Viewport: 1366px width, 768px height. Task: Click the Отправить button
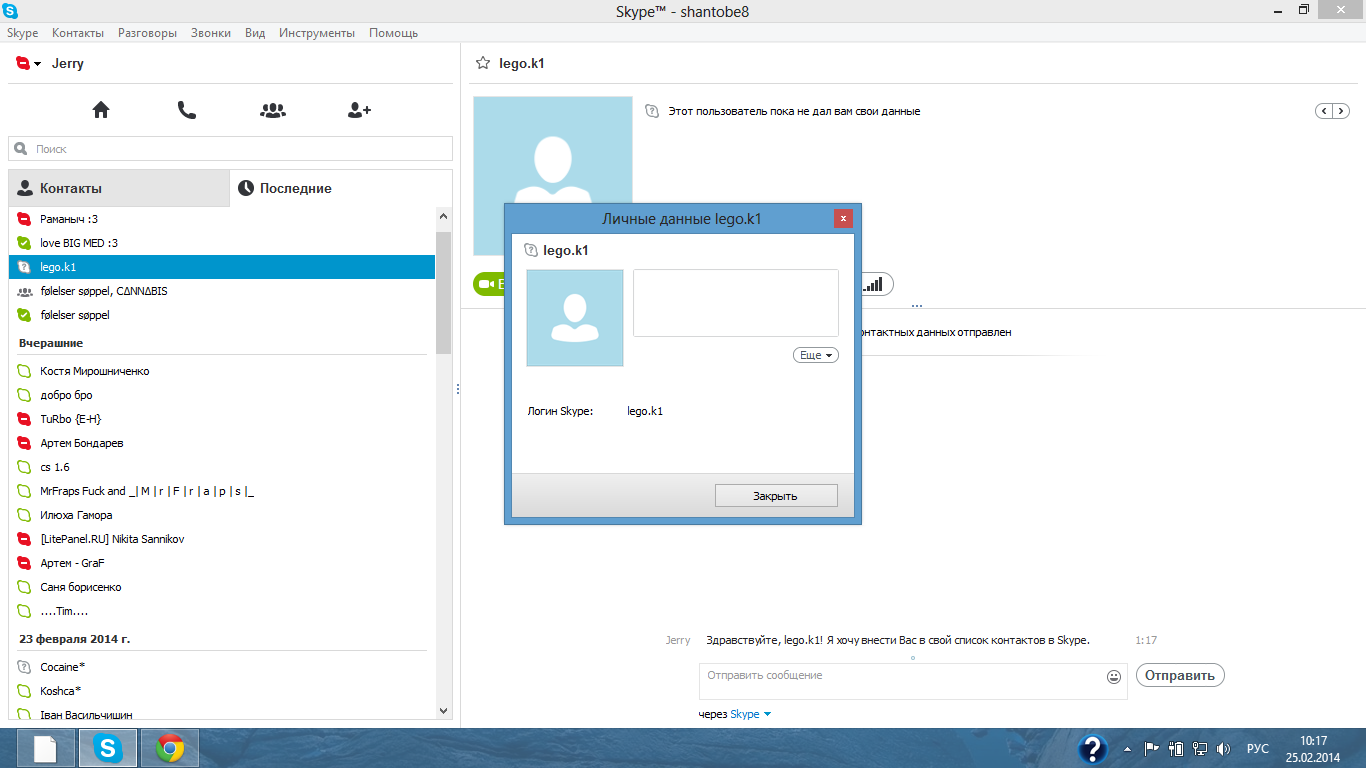pyautogui.click(x=1180, y=675)
